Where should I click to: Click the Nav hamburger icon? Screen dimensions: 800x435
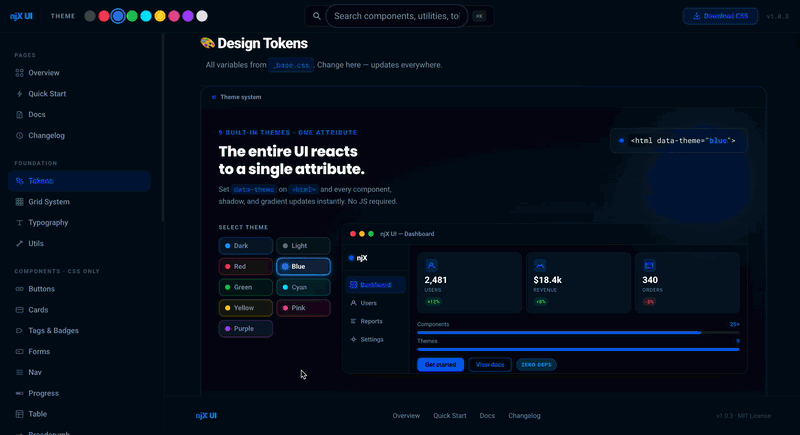pos(19,373)
